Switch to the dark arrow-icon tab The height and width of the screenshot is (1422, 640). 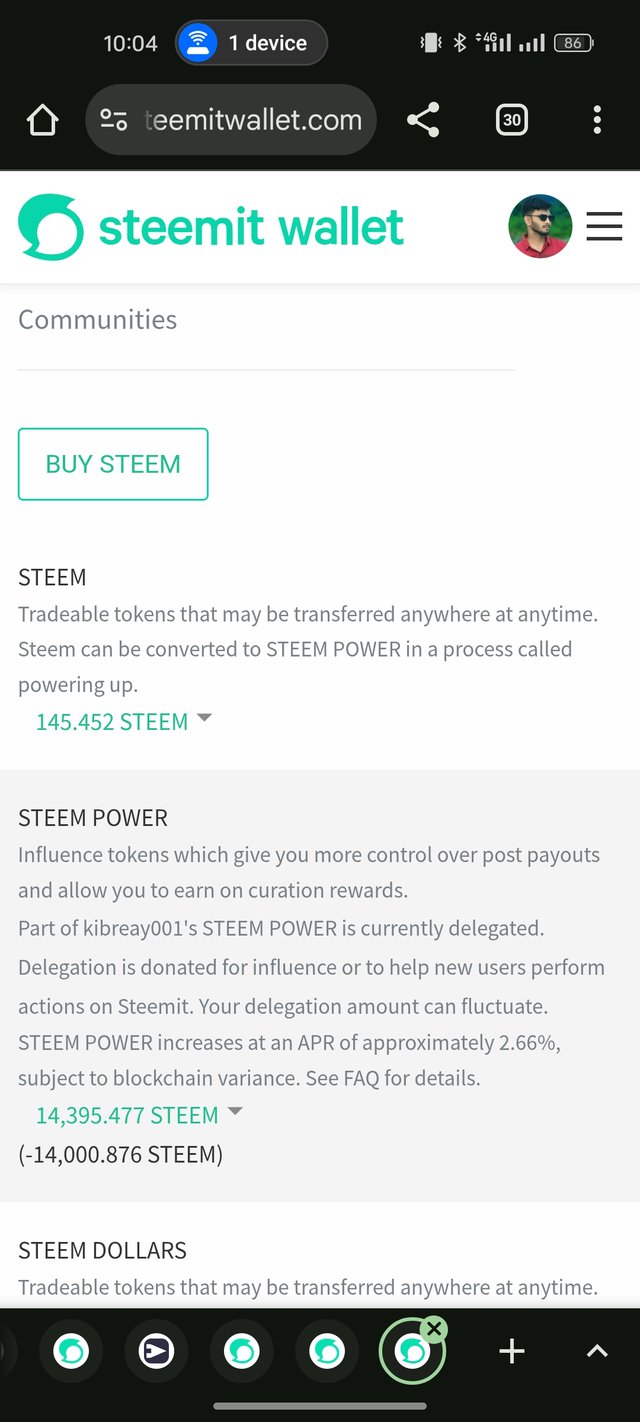coord(157,1352)
